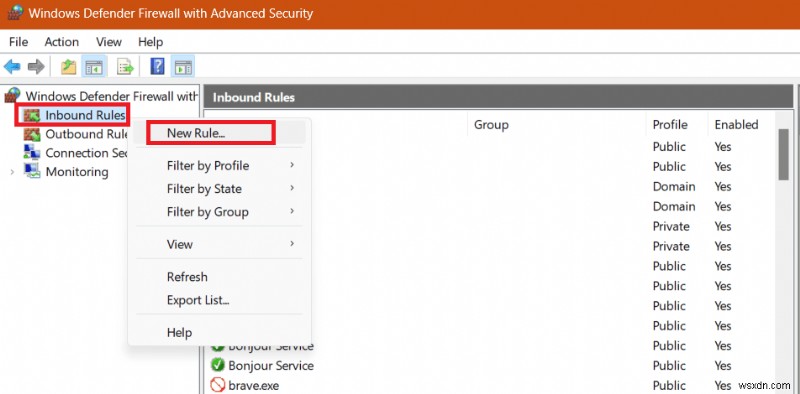Open the View submenu arrow in context menu
Viewport: 800px width, 394px height.
coord(292,243)
